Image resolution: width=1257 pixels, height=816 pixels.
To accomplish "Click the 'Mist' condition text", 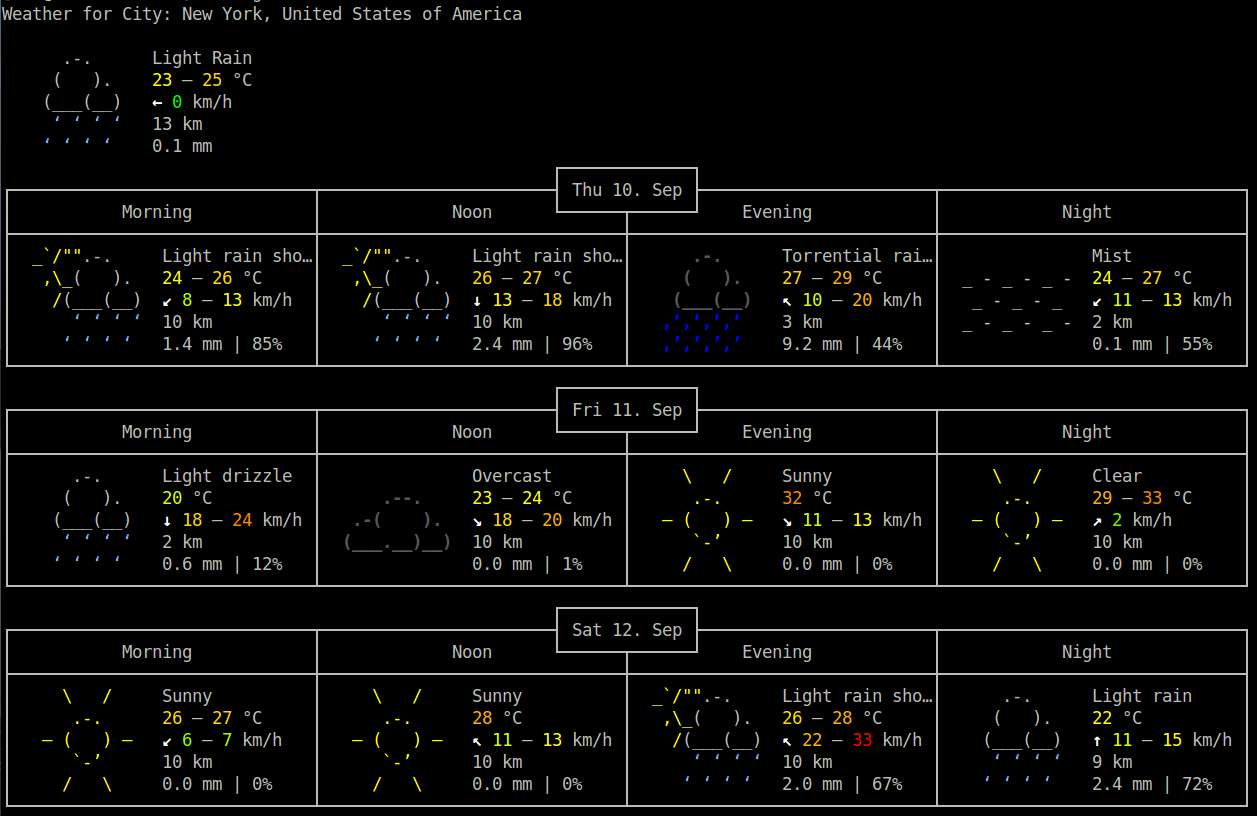I will click(x=1112, y=256).
